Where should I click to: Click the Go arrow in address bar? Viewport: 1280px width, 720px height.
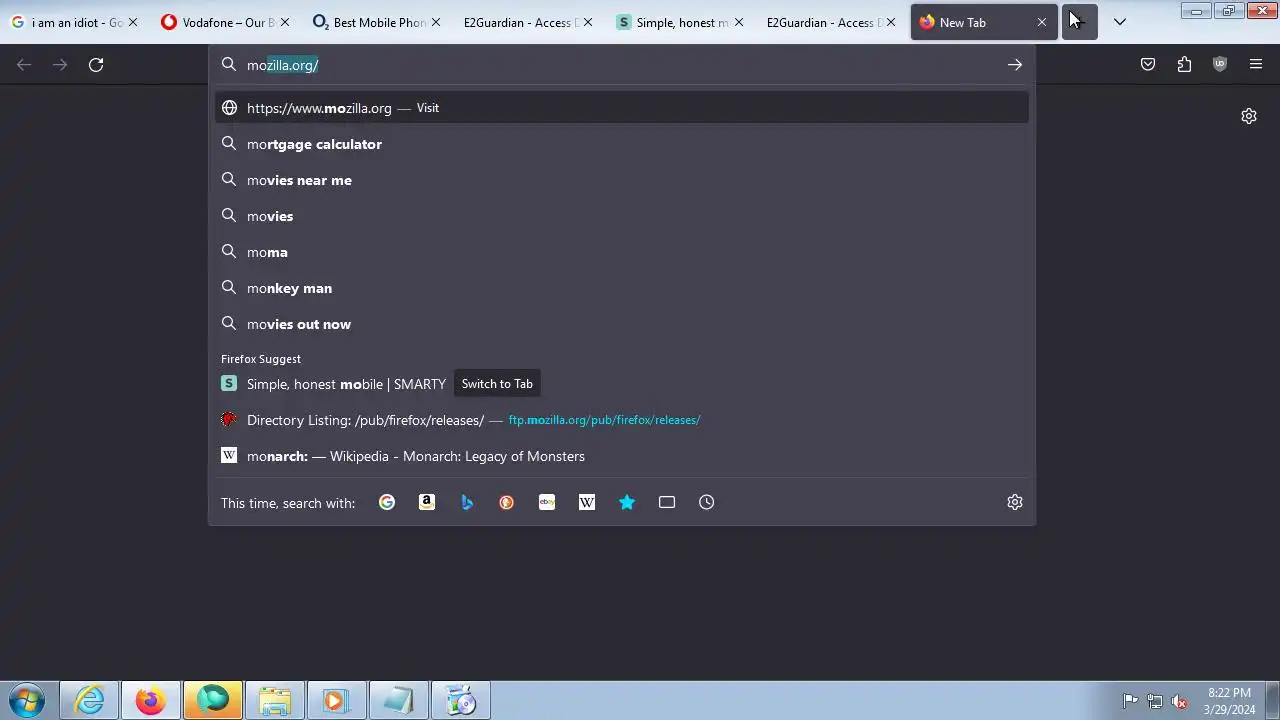1015,65
